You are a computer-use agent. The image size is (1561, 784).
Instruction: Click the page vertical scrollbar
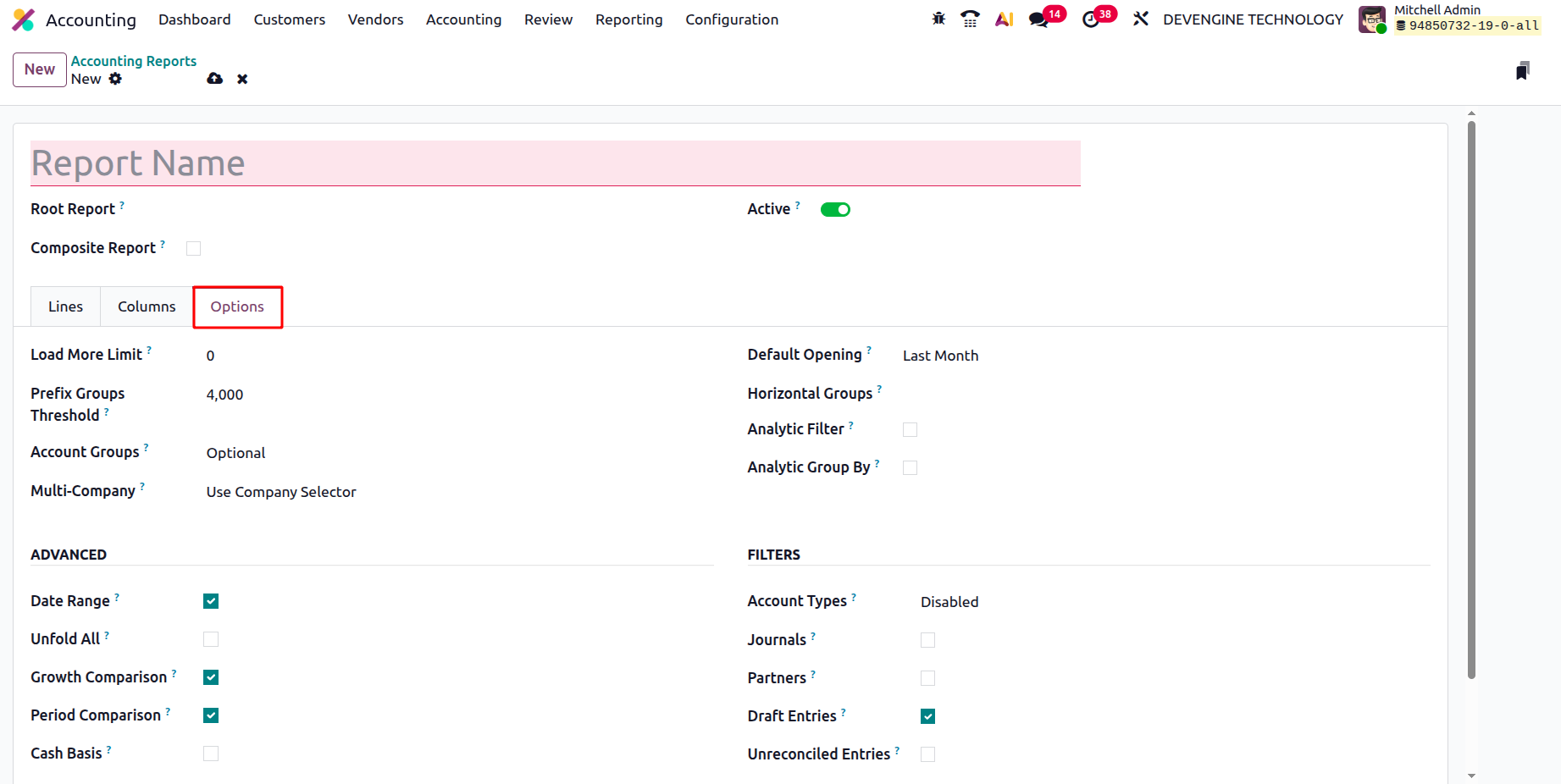(x=1471, y=398)
